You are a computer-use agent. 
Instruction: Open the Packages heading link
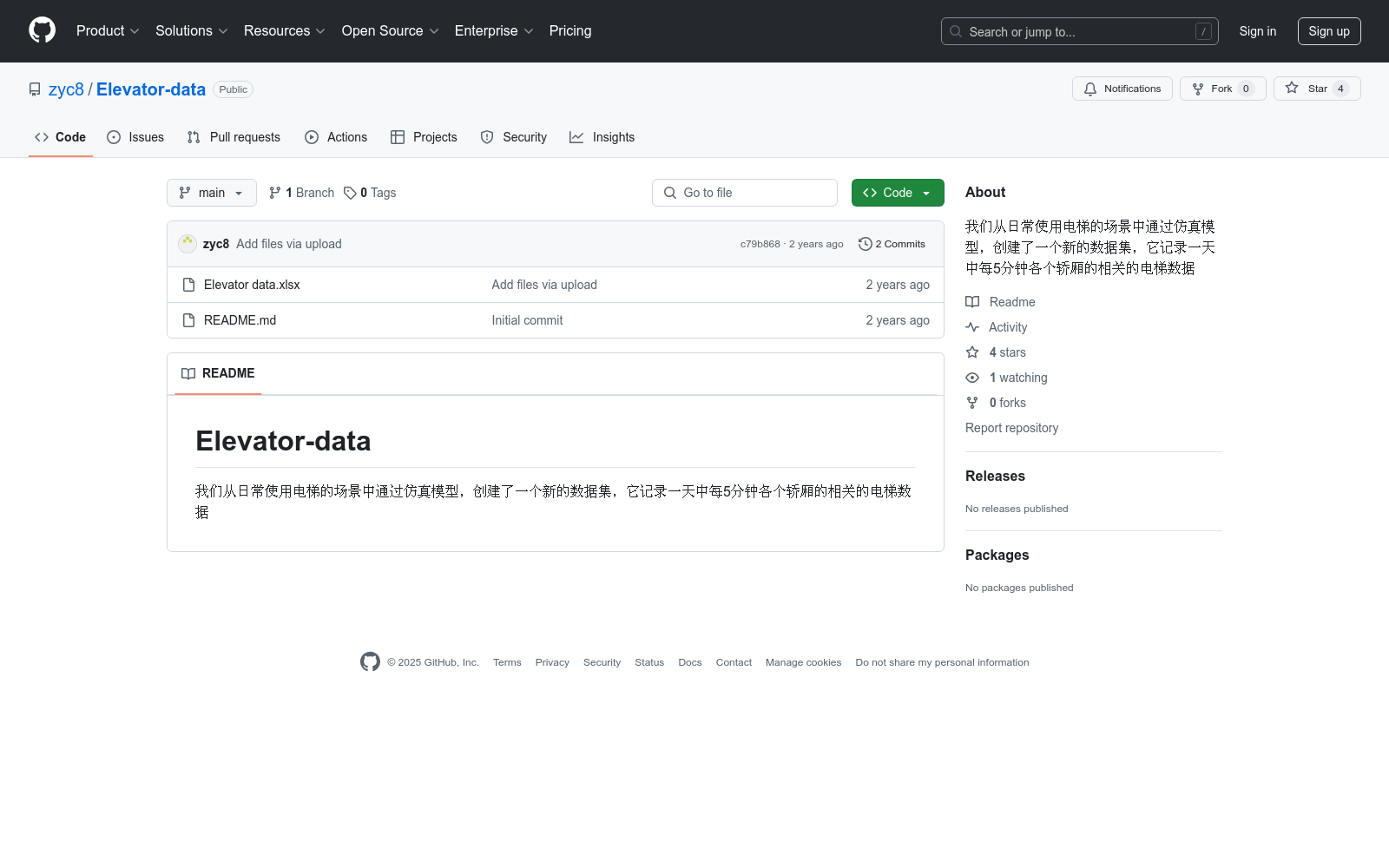pos(997,555)
